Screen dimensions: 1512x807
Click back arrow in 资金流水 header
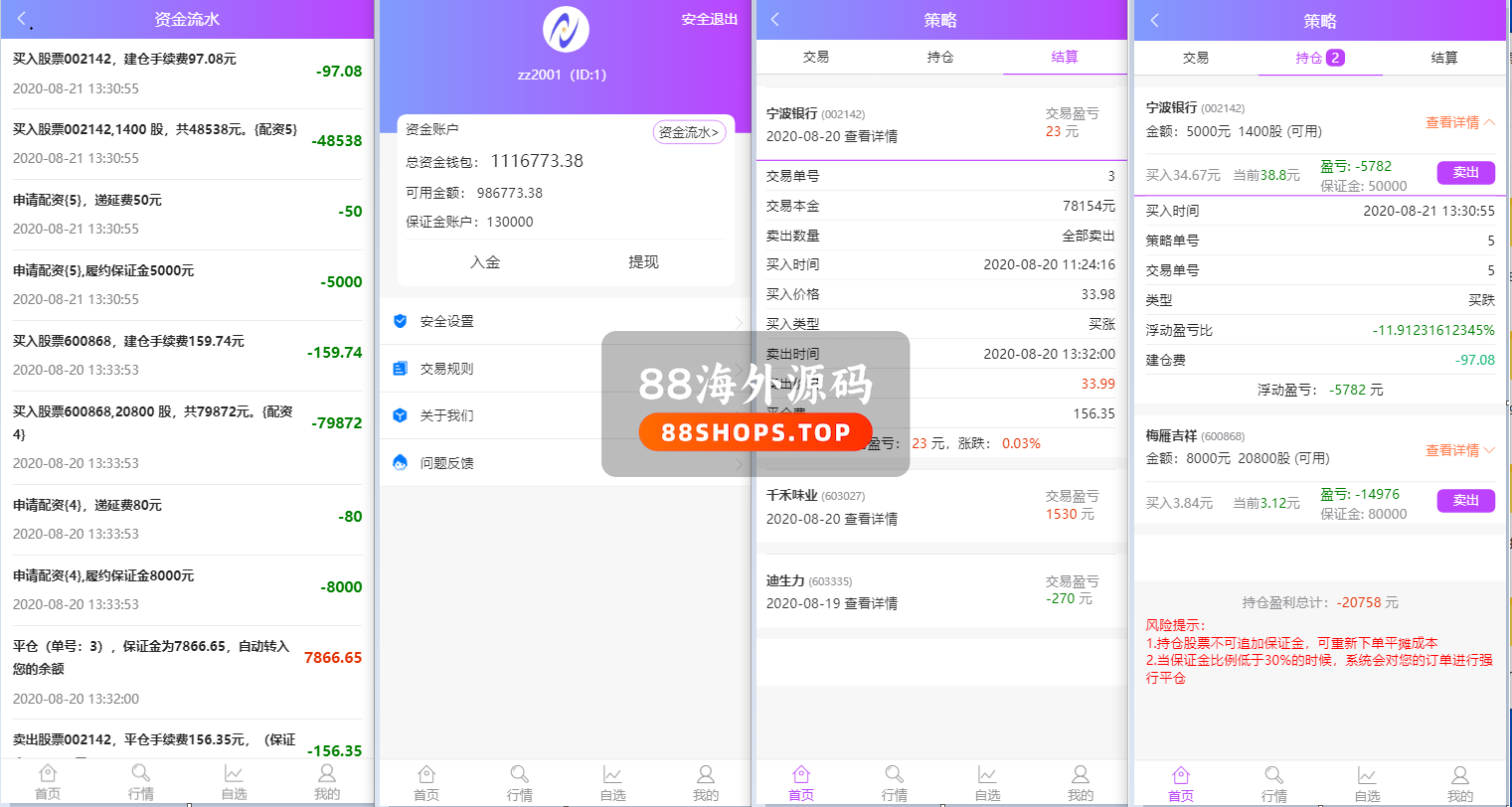click(x=23, y=20)
